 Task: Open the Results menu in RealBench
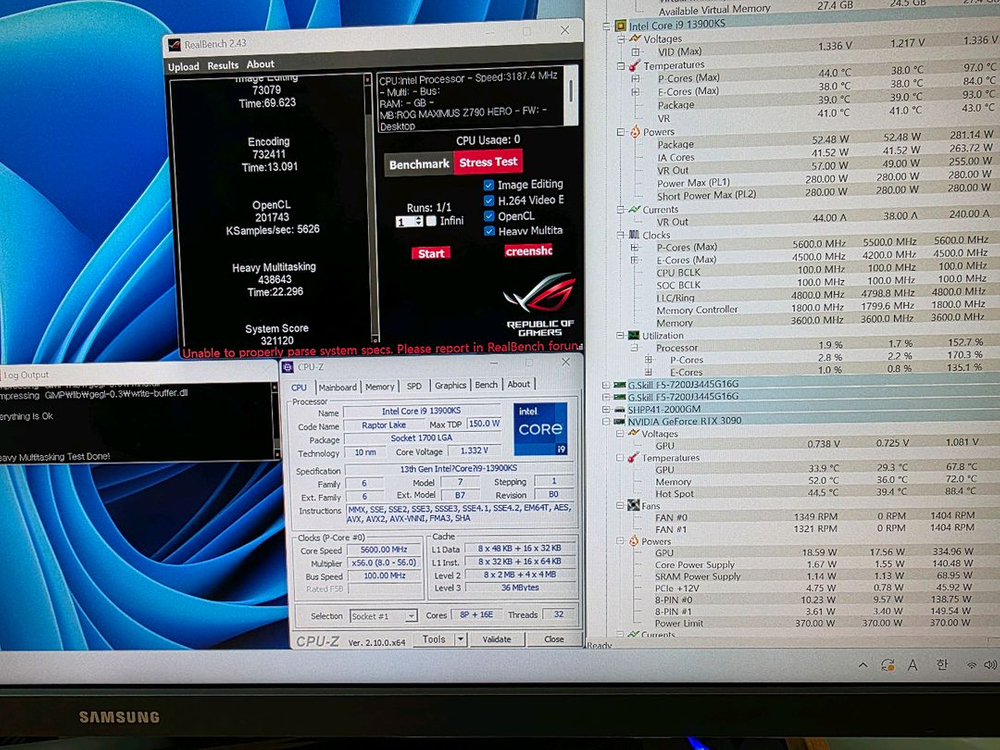[x=223, y=65]
